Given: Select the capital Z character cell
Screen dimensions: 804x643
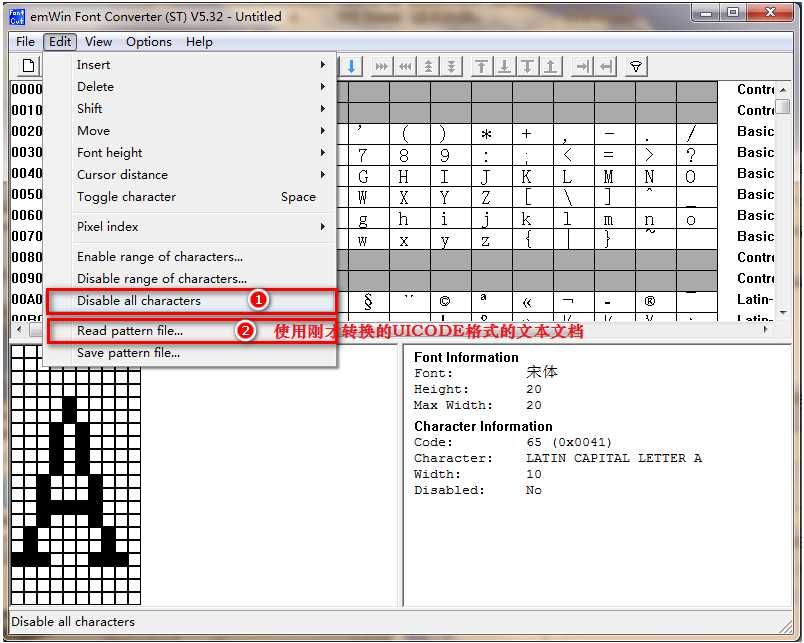Looking at the screenshot, I should [492, 198].
